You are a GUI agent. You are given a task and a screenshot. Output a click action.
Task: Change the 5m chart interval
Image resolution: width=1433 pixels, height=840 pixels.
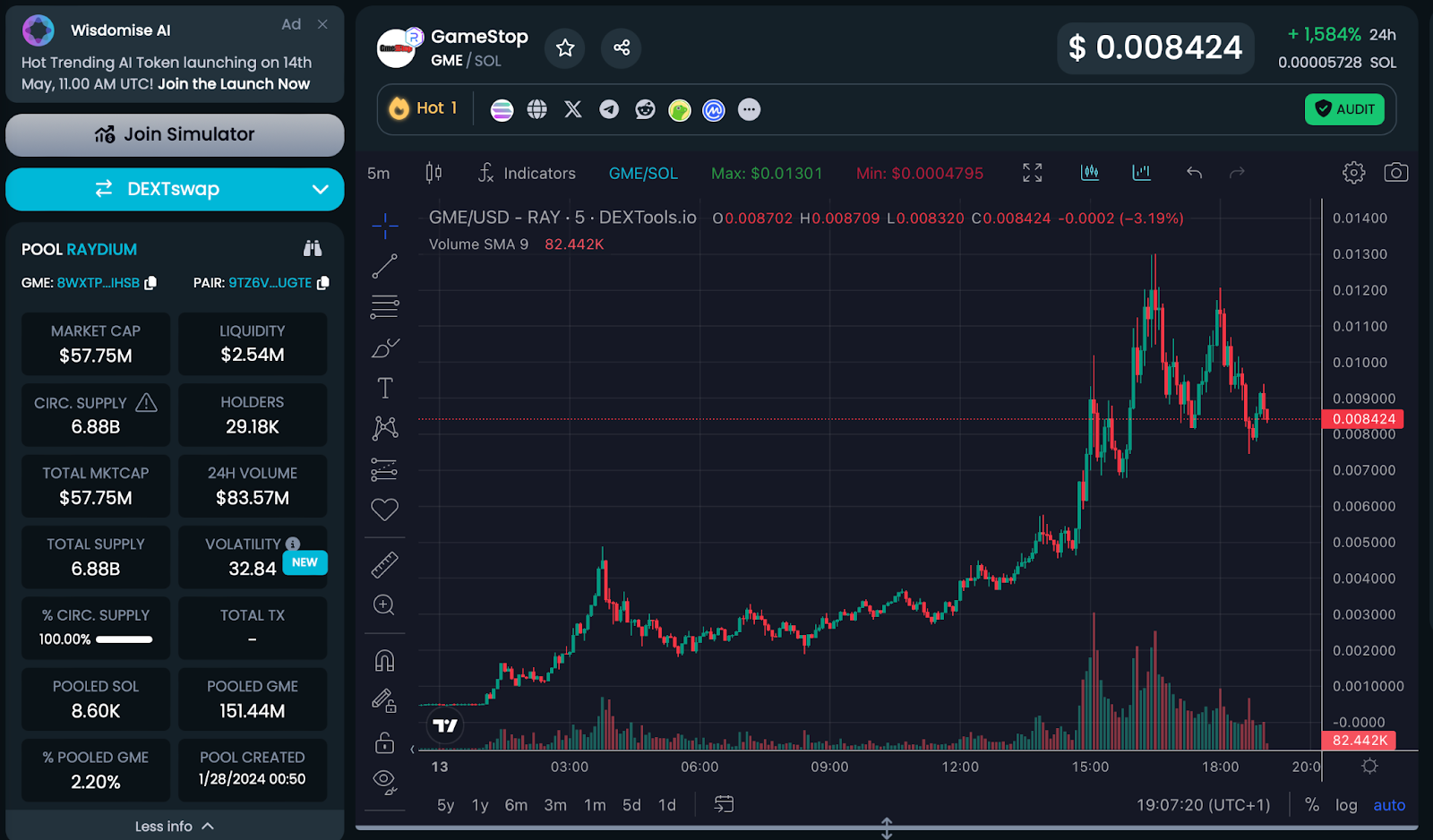[x=379, y=174]
